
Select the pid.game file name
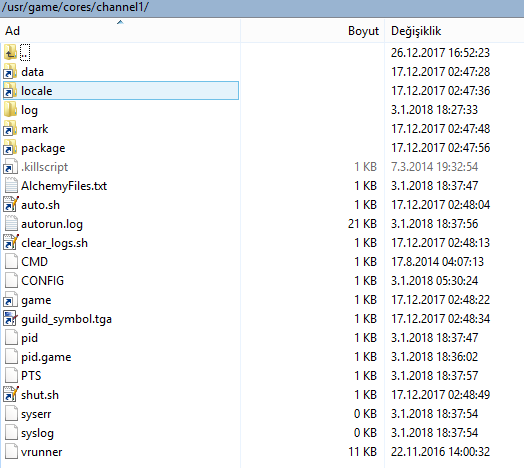[x=46, y=357]
